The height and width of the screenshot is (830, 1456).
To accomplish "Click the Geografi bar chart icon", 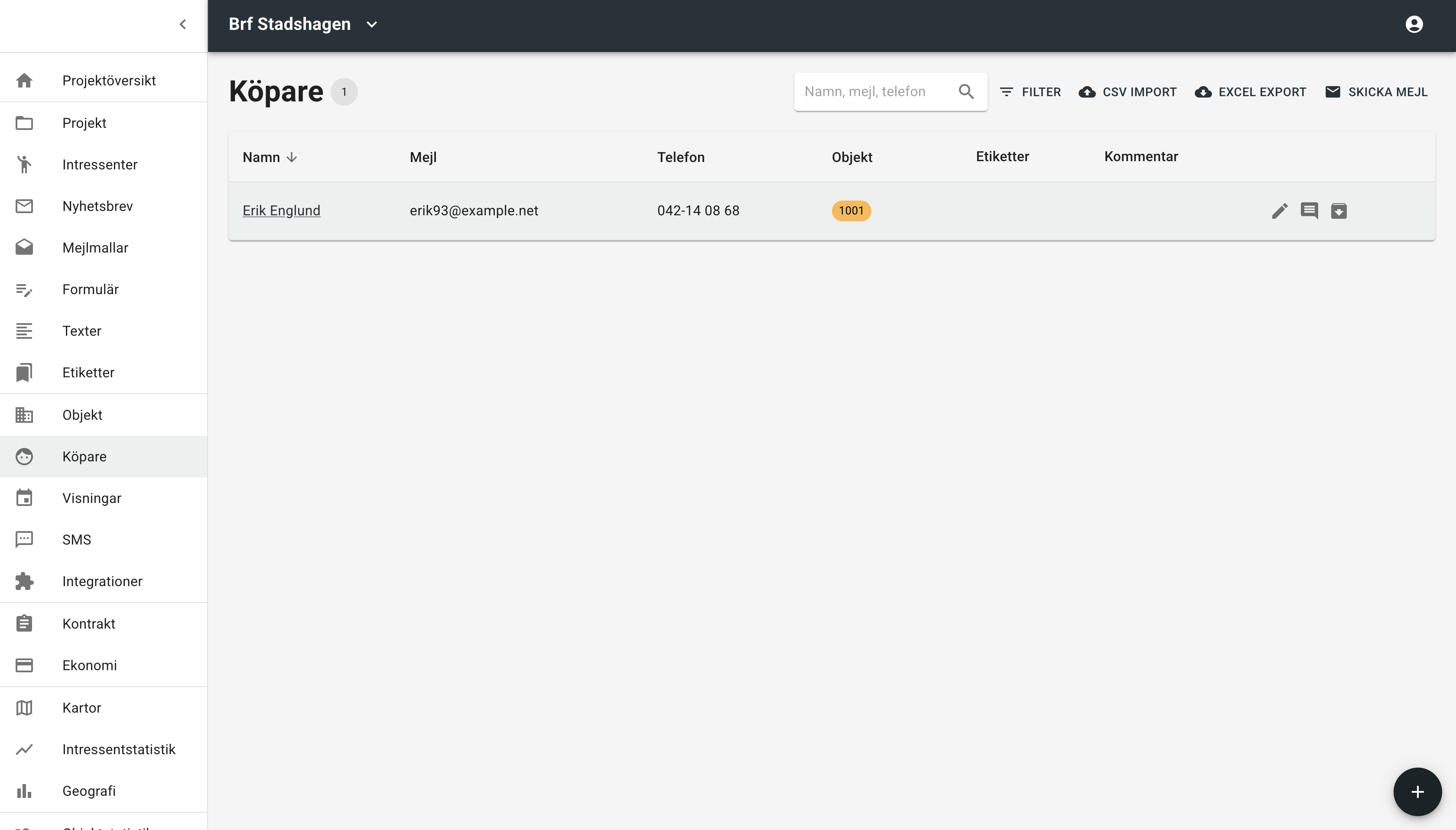I will coord(24,791).
